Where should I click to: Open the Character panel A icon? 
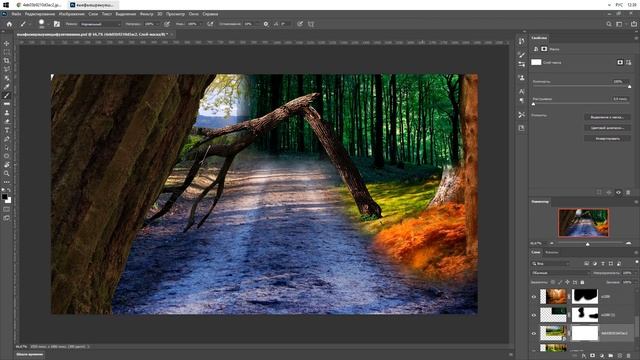(522, 91)
